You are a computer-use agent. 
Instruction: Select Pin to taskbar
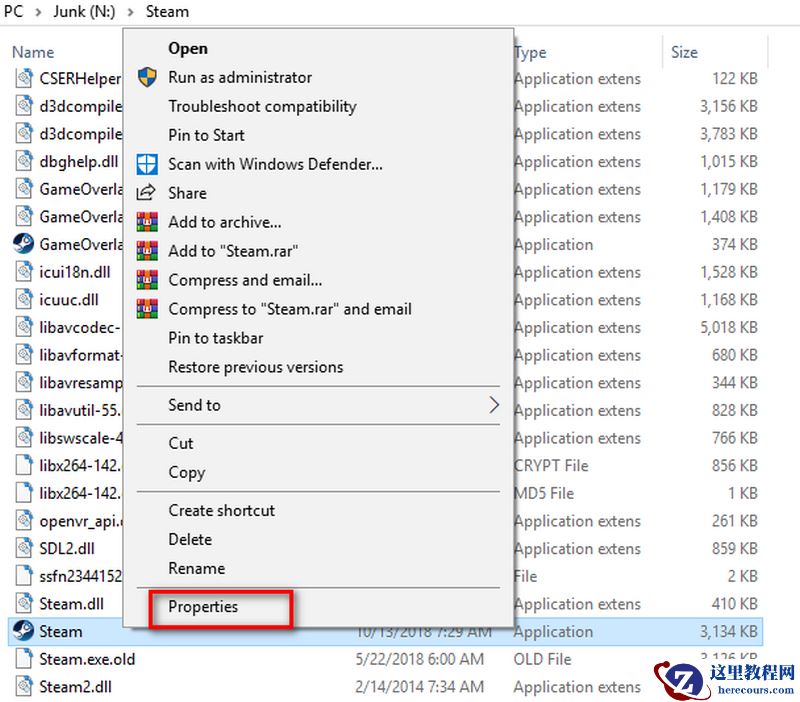pyautogui.click(x=216, y=338)
